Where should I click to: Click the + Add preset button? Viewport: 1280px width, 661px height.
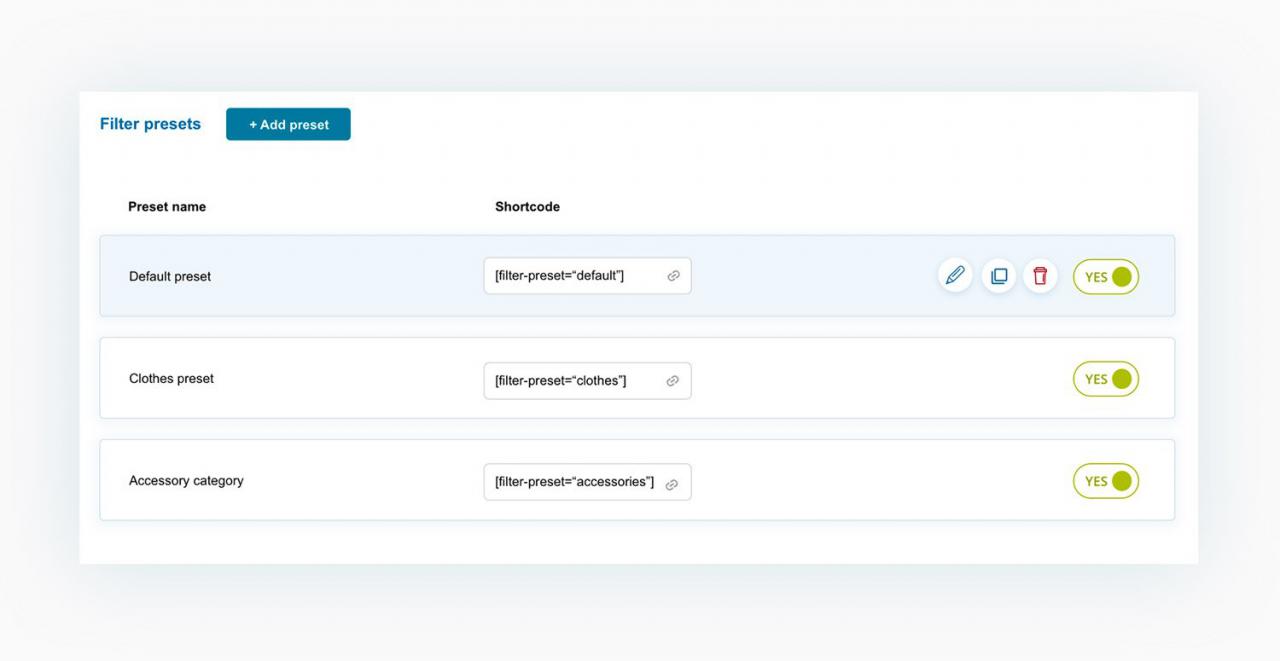(288, 124)
